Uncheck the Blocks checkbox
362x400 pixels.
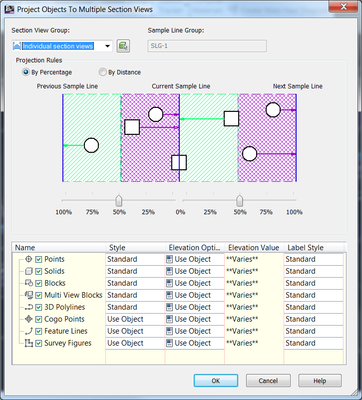[x=39, y=283]
